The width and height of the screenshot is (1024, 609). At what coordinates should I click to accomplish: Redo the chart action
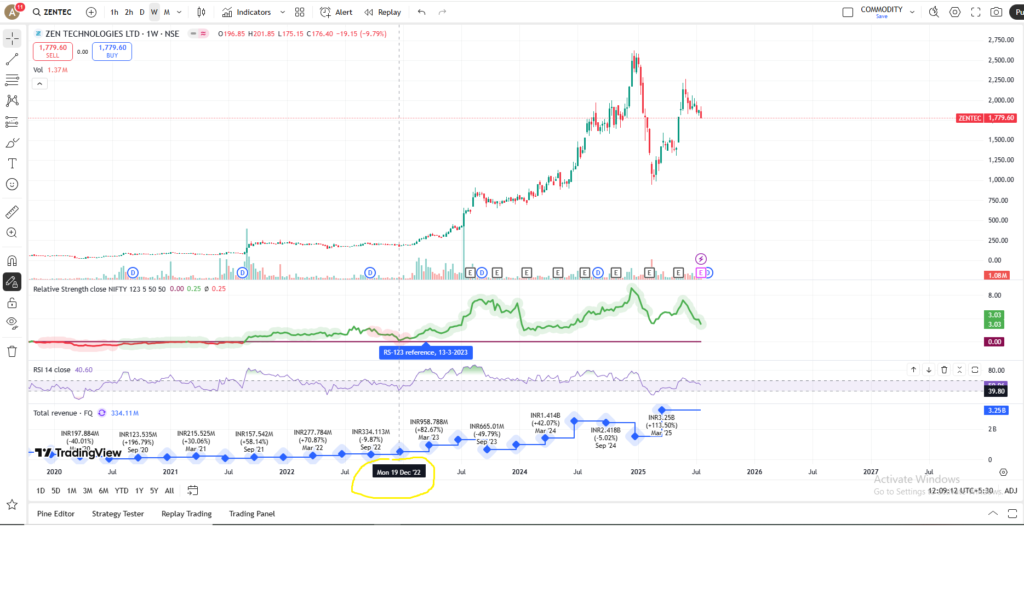(442, 12)
